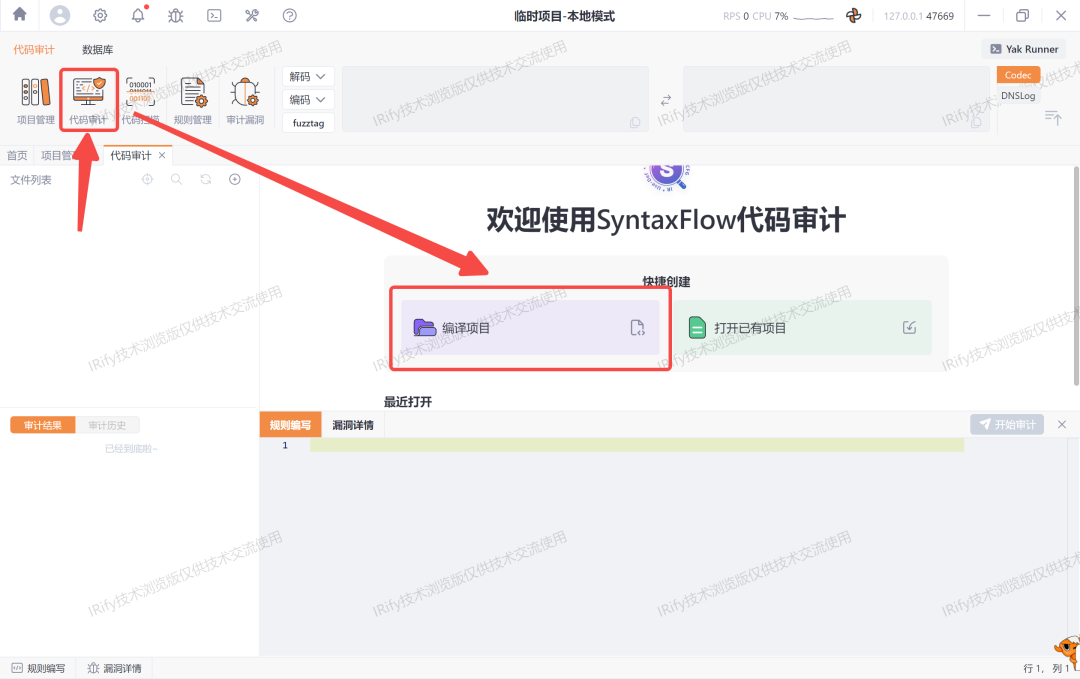Expand the 编码 dropdown

(x=308, y=100)
